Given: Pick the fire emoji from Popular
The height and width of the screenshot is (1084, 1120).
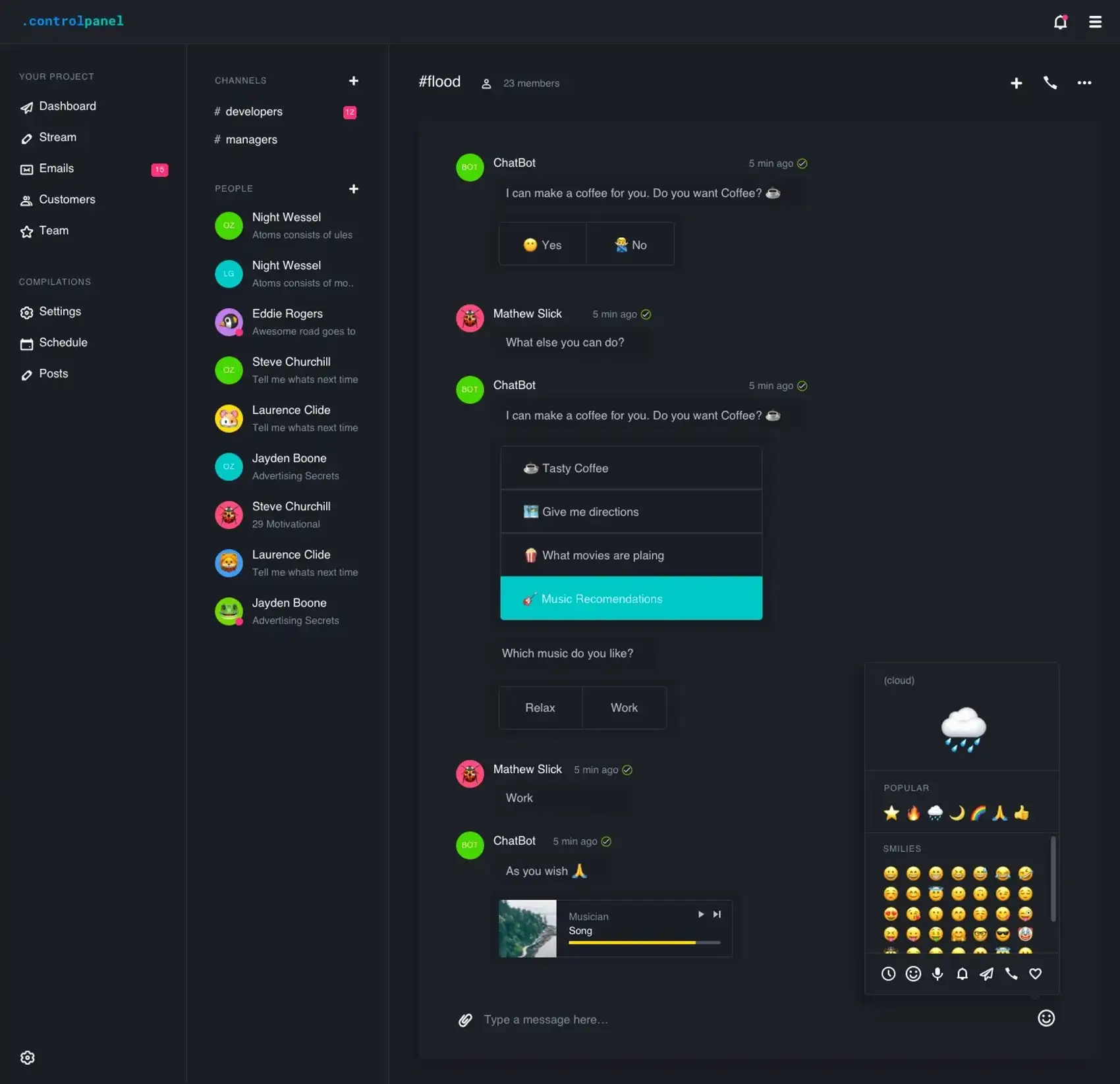Looking at the screenshot, I should [913, 813].
